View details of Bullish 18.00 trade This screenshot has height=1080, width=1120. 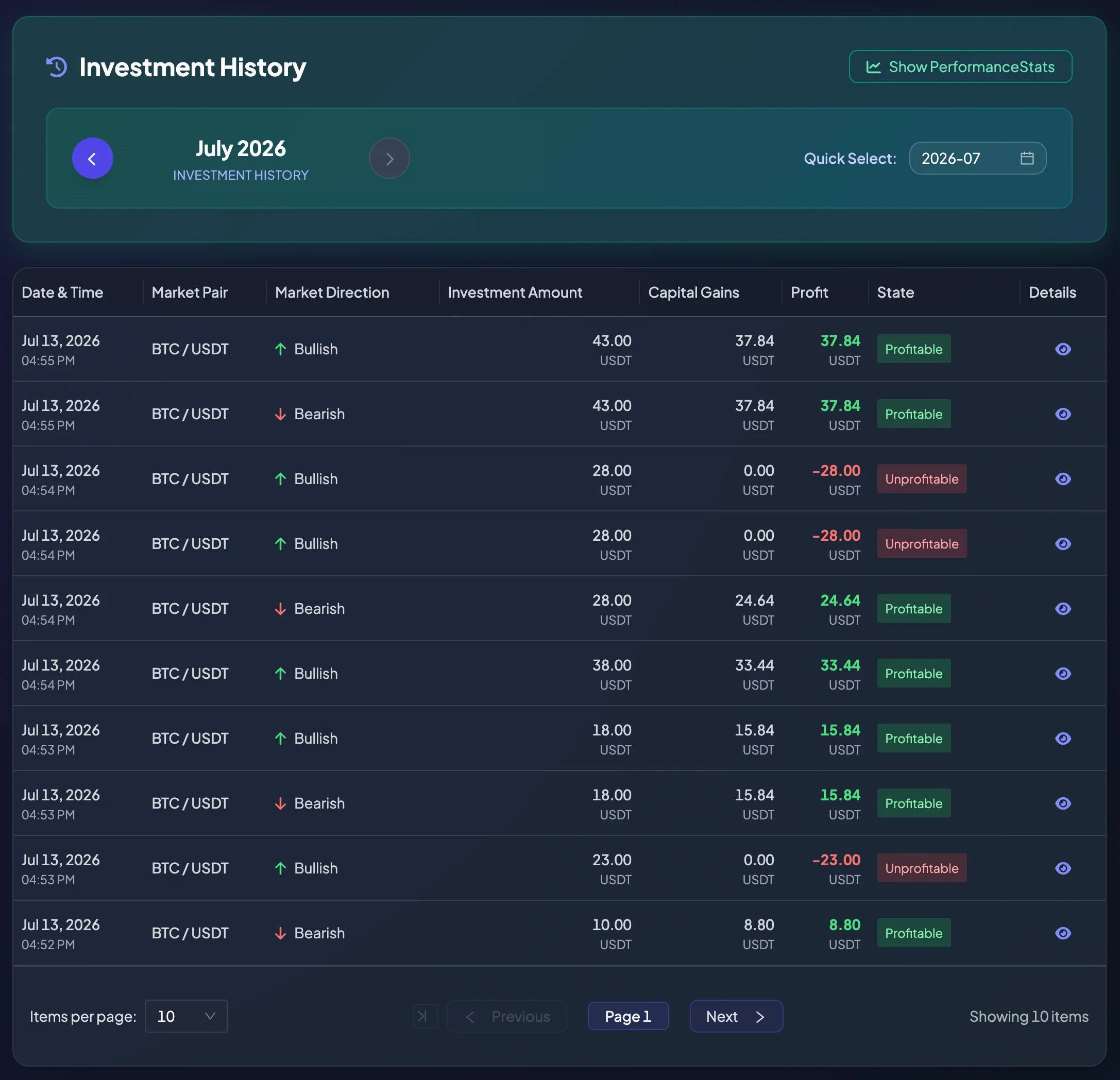[1063, 739]
